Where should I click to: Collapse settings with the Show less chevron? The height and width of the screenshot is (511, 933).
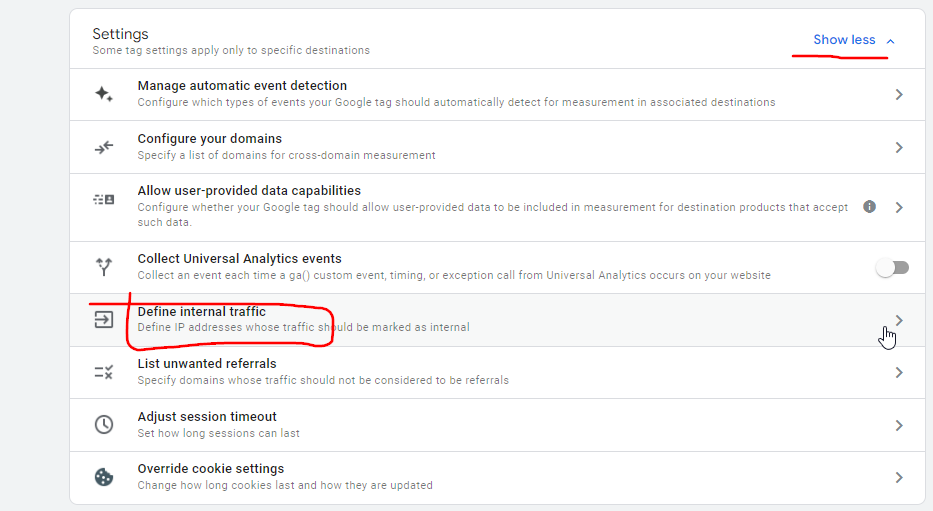click(891, 41)
